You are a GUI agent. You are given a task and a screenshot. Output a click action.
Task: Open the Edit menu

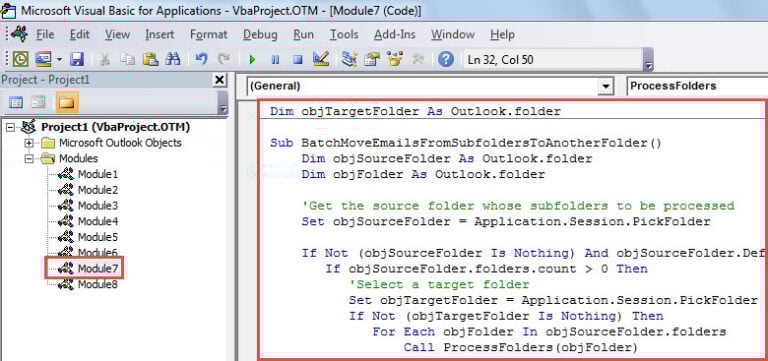tap(80, 34)
